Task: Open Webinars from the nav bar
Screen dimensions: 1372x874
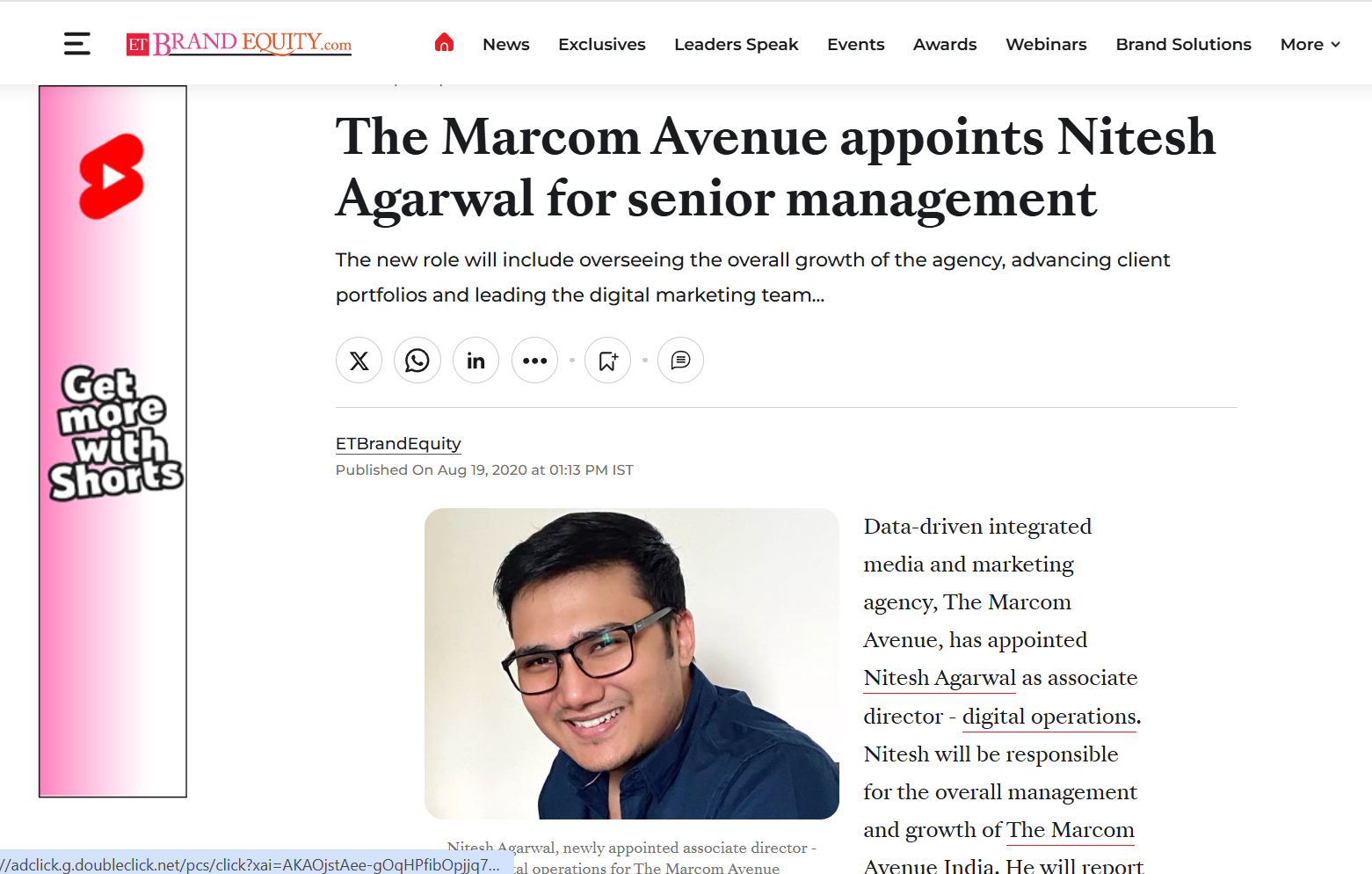Action: (x=1046, y=44)
